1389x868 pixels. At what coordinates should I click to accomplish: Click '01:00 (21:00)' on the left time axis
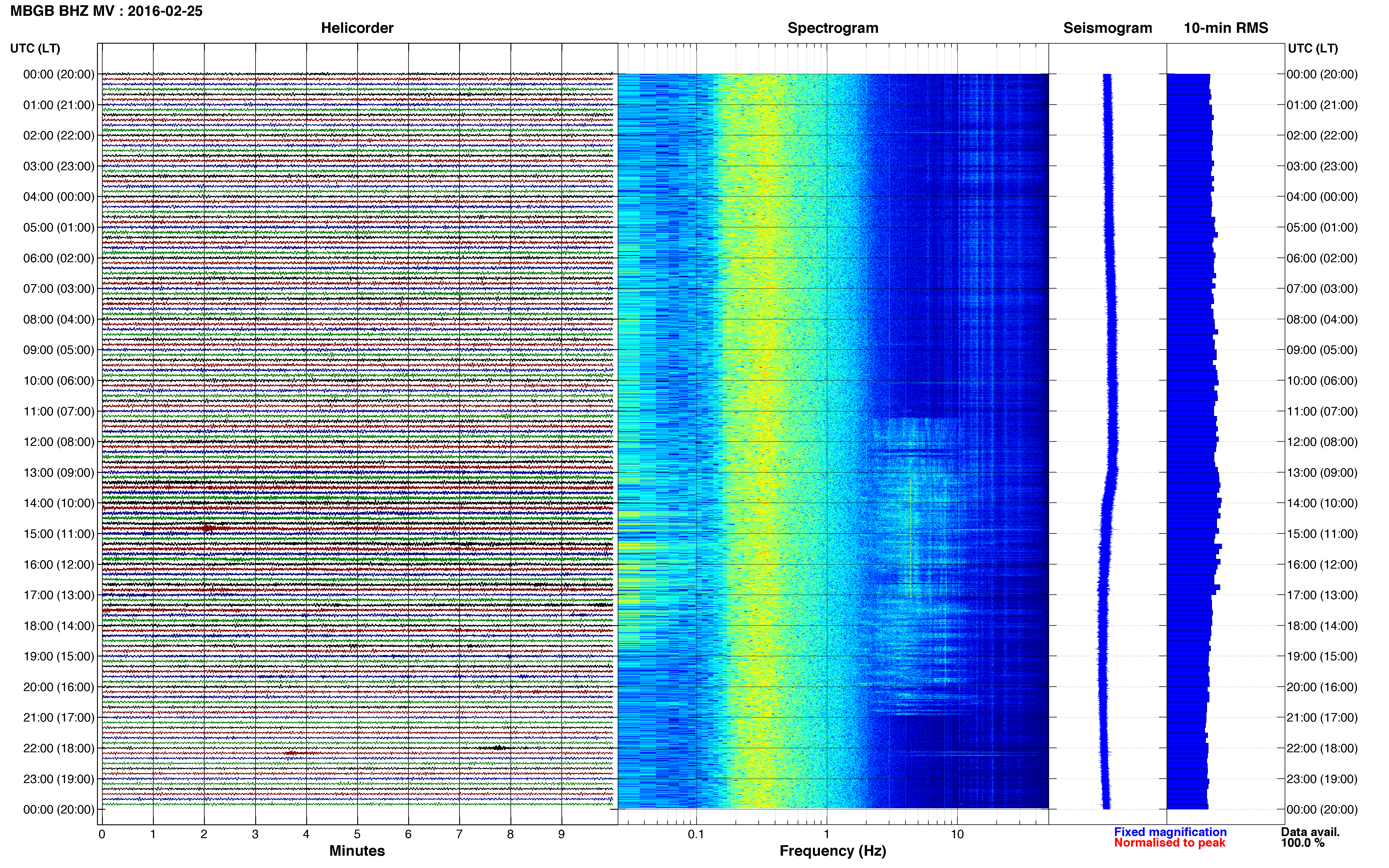pyautogui.click(x=59, y=105)
